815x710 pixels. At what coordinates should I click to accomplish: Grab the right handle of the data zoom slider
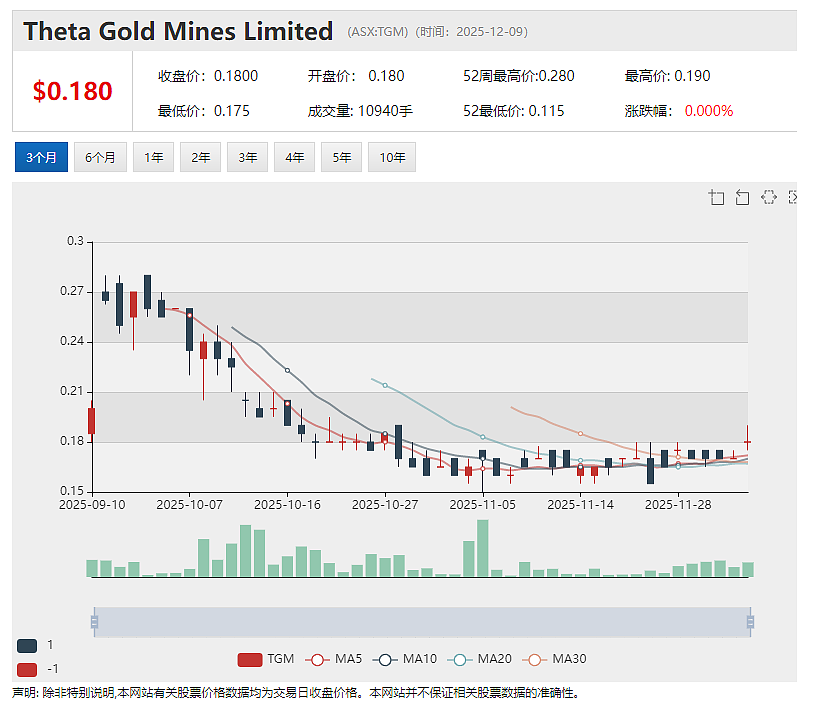[x=751, y=622]
